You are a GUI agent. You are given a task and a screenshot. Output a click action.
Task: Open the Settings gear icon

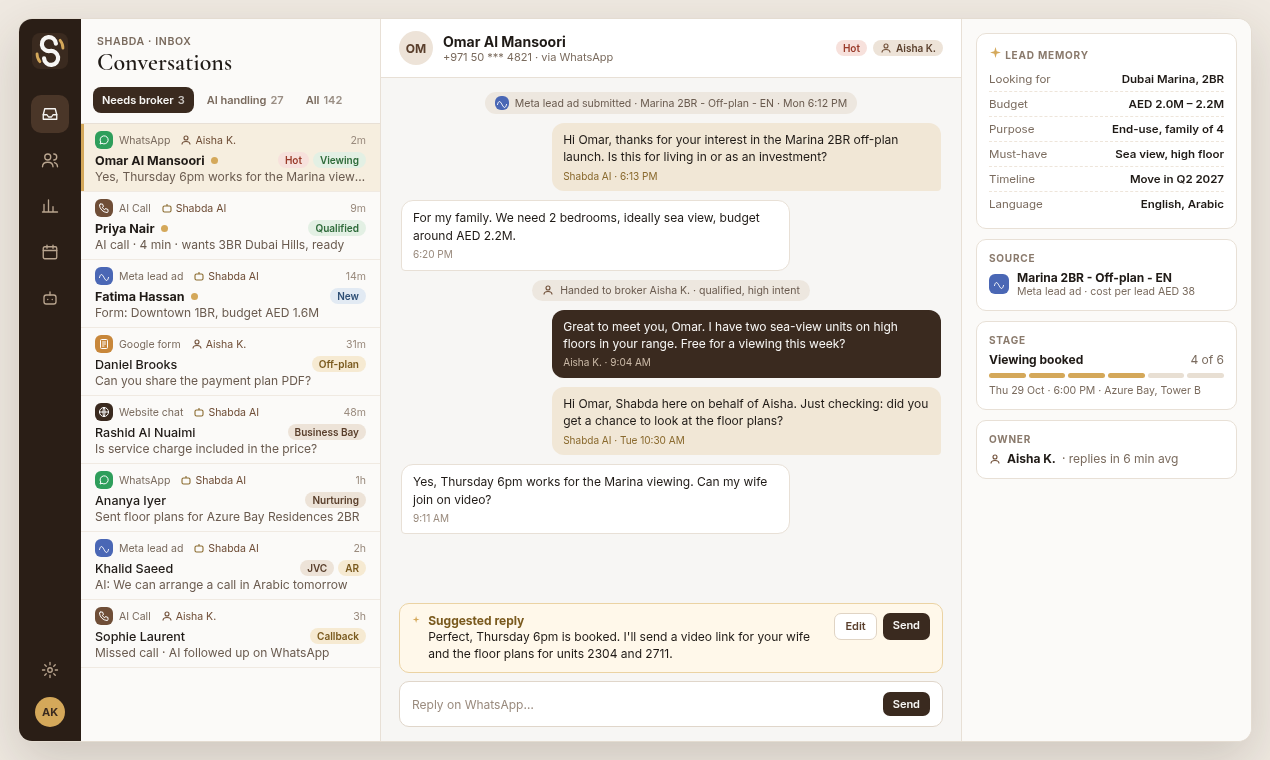point(50,670)
